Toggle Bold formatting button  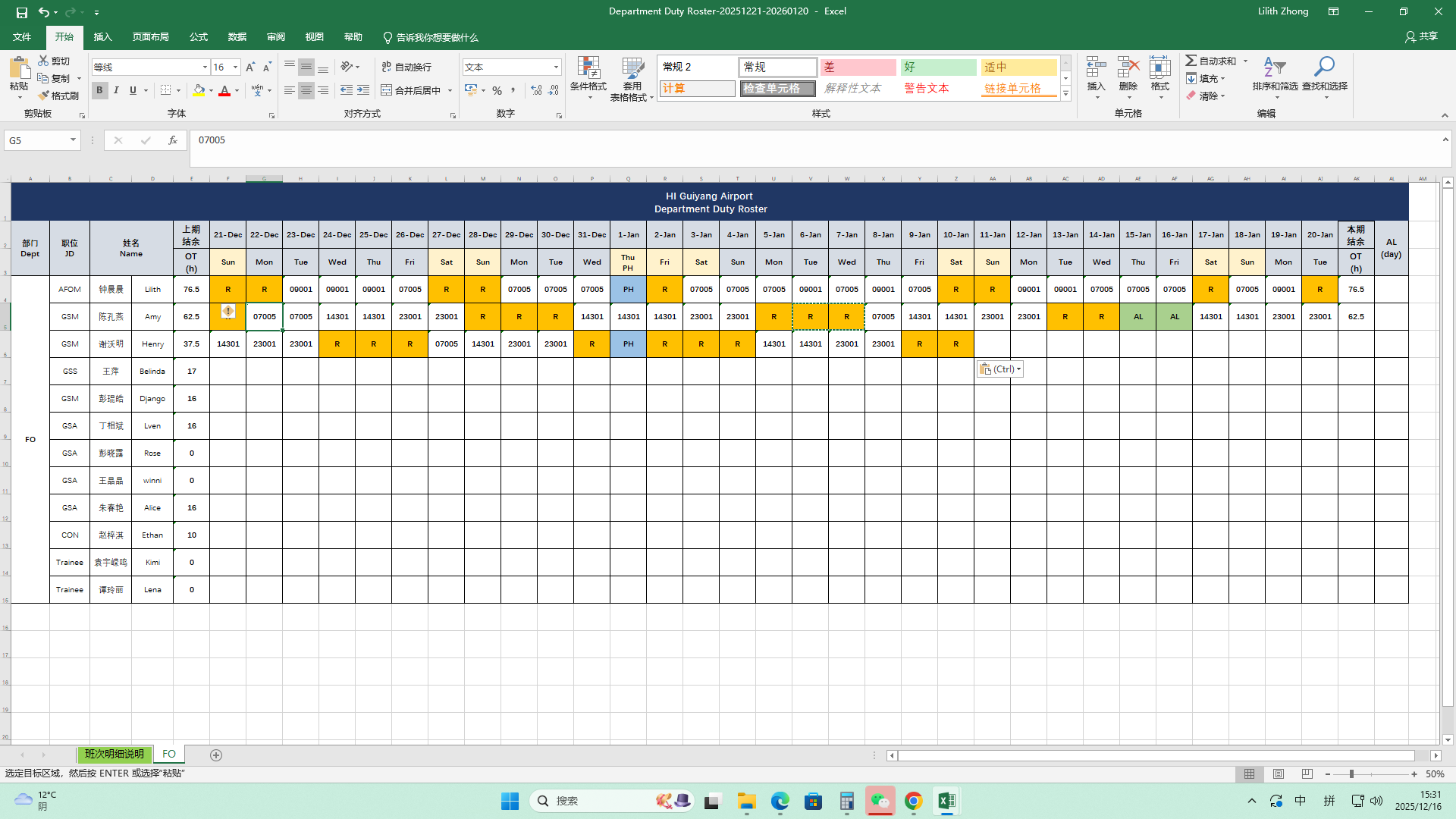99,90
